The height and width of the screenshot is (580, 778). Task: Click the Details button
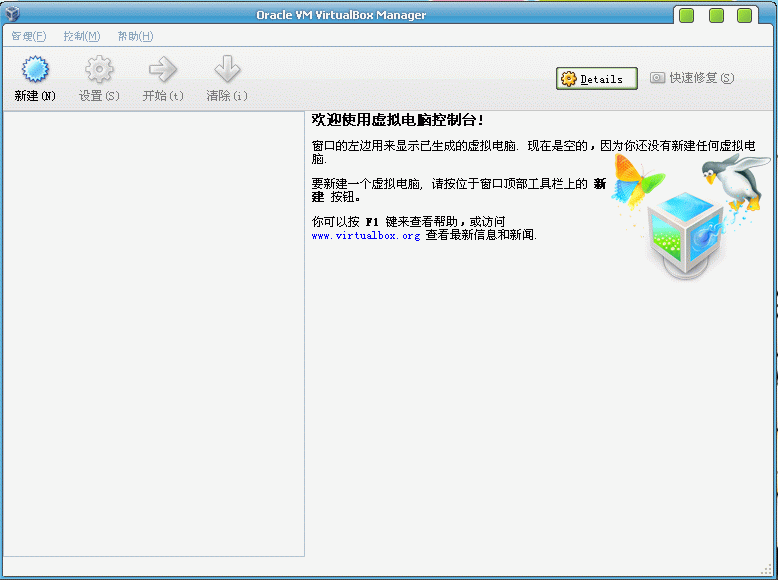(x=596, y=78)
